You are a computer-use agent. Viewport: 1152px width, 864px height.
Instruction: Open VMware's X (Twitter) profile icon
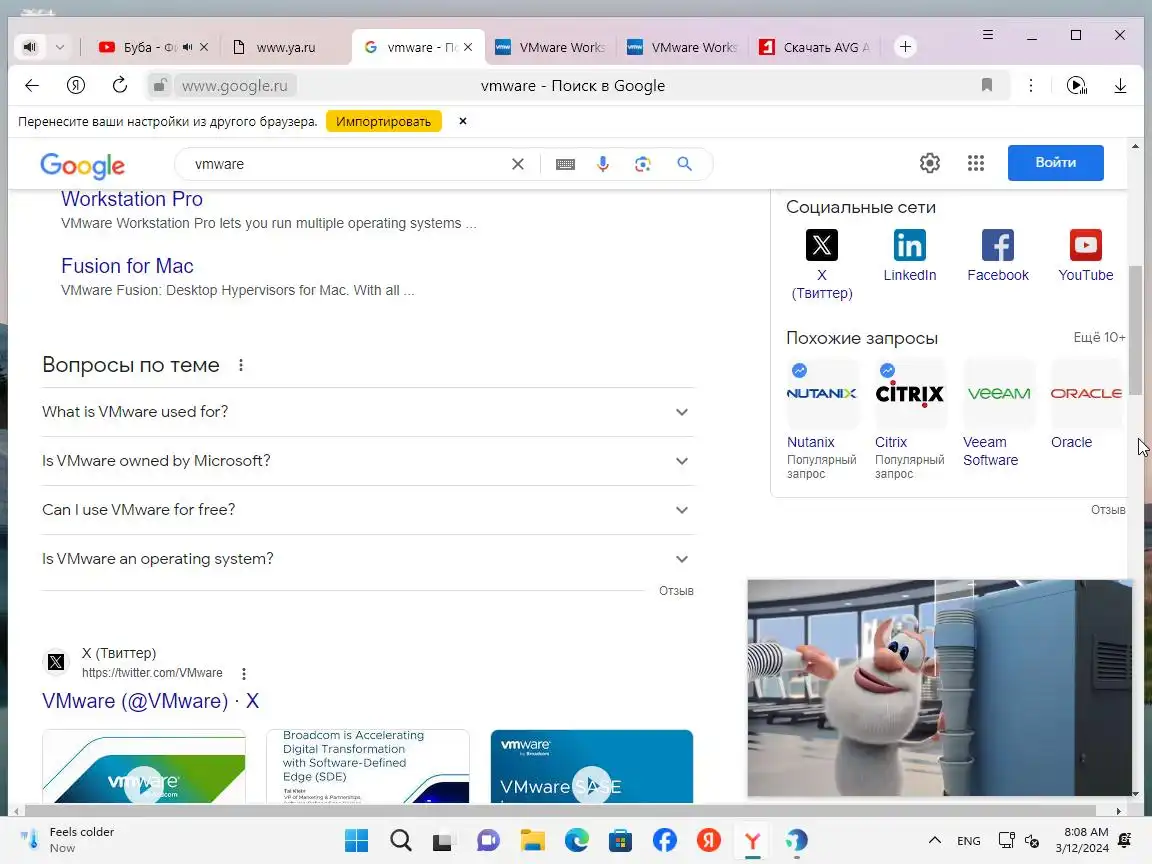click(821, 245)
